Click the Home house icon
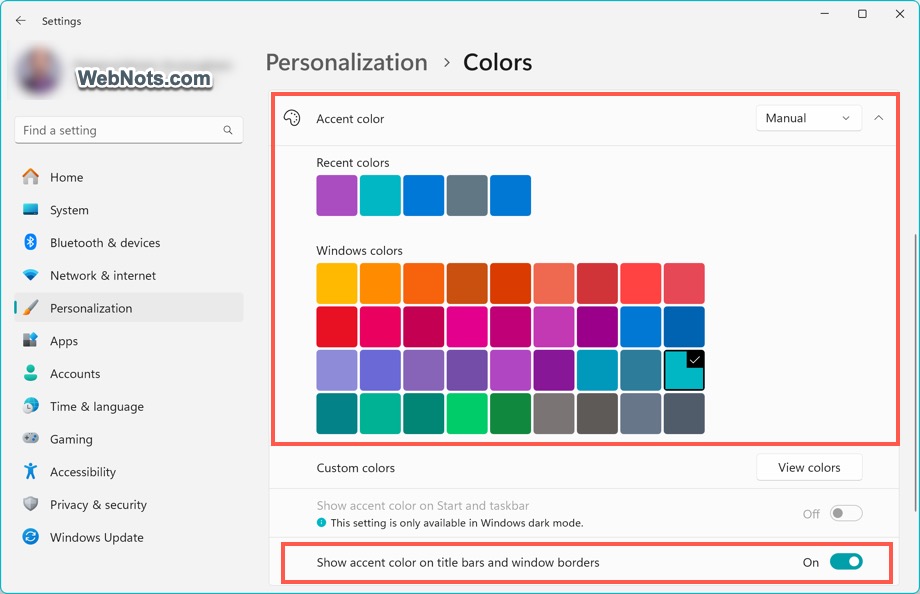 tap(31, 177)
